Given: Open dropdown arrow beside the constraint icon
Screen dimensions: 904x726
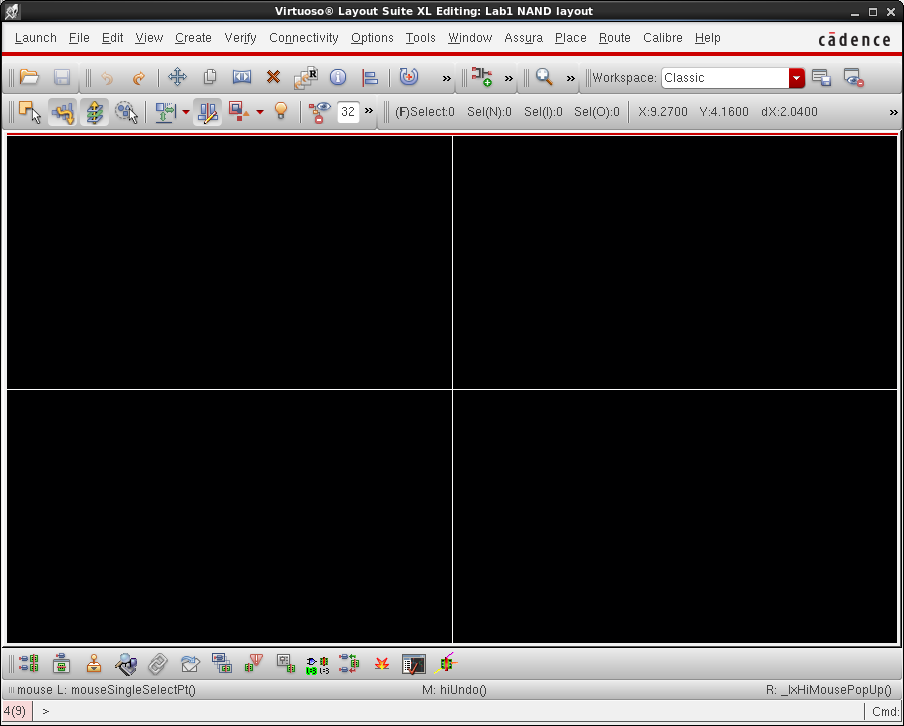Looking at the screenshot, I should click(x=186, y=112).
